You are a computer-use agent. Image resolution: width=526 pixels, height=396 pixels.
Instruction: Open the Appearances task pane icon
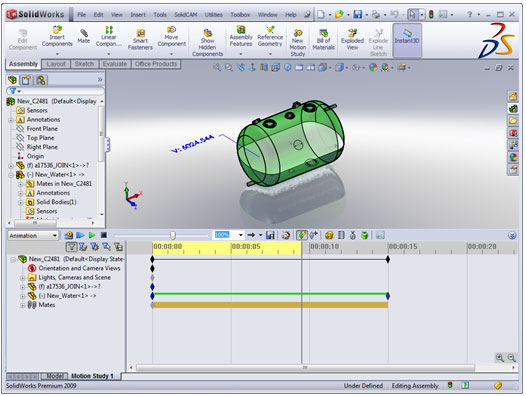coord(513,157)
